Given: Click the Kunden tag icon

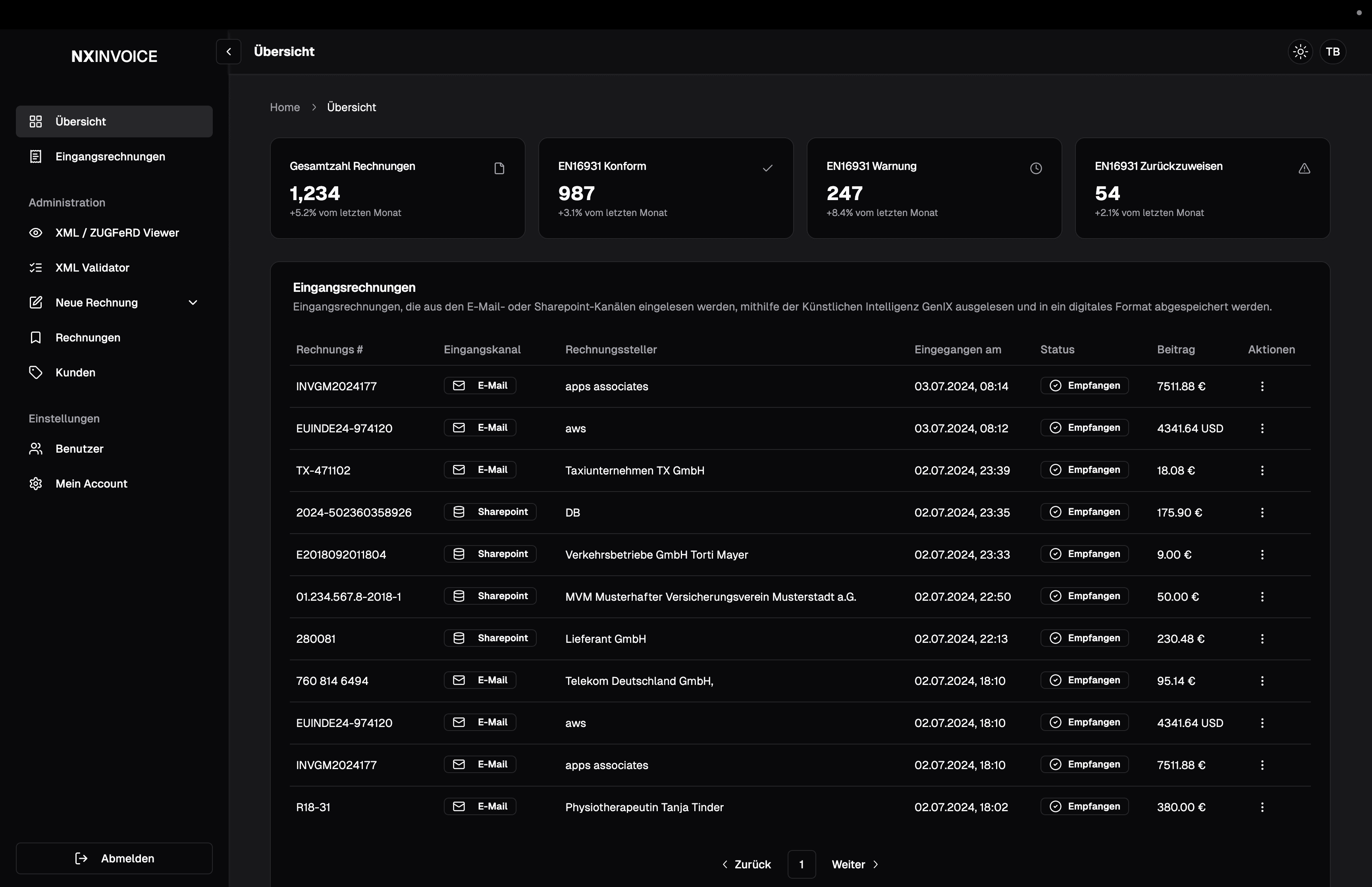Looking at the screenshot, I should 36,373.
